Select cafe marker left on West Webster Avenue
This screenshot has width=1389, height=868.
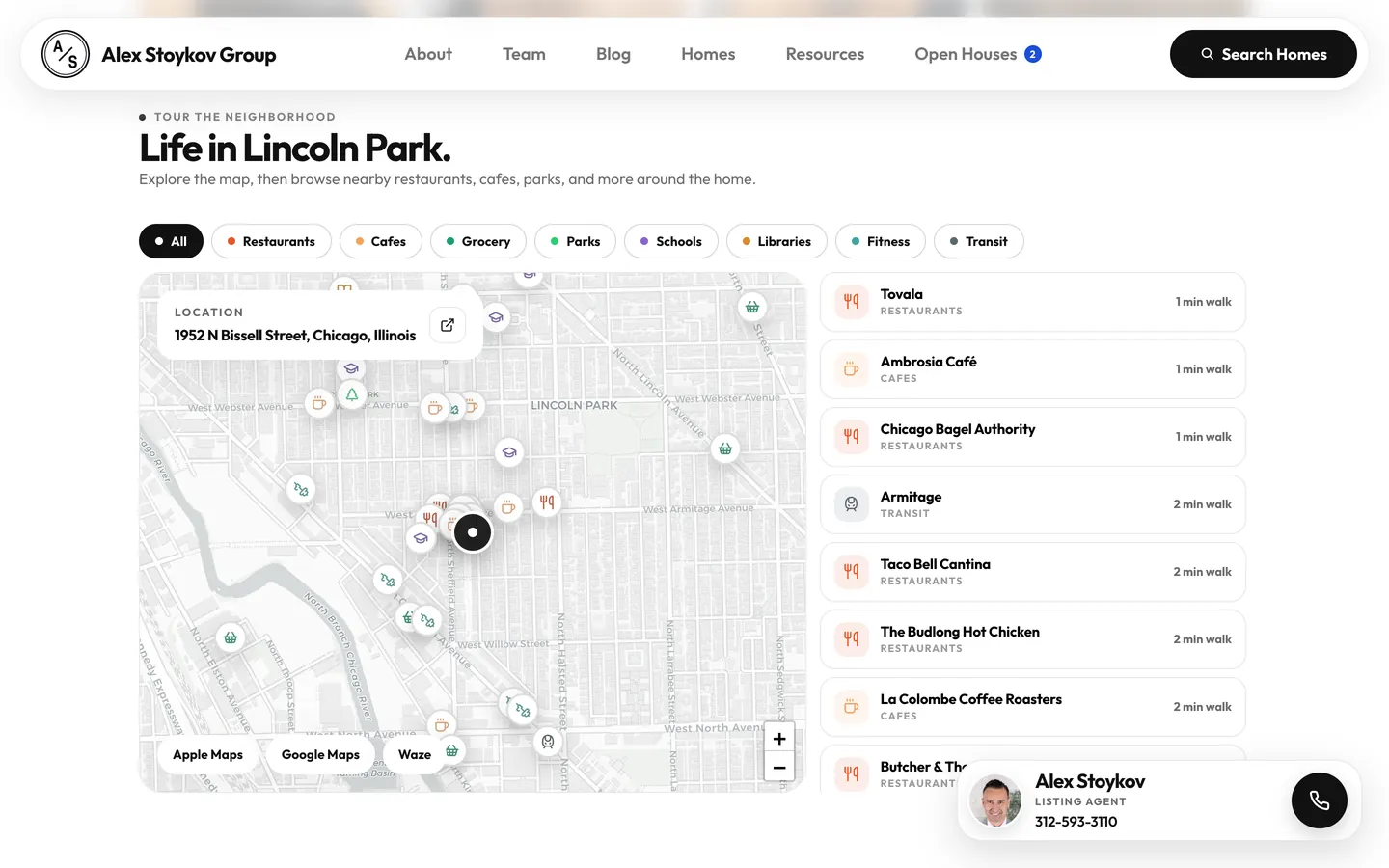click(x=318, y=403)
